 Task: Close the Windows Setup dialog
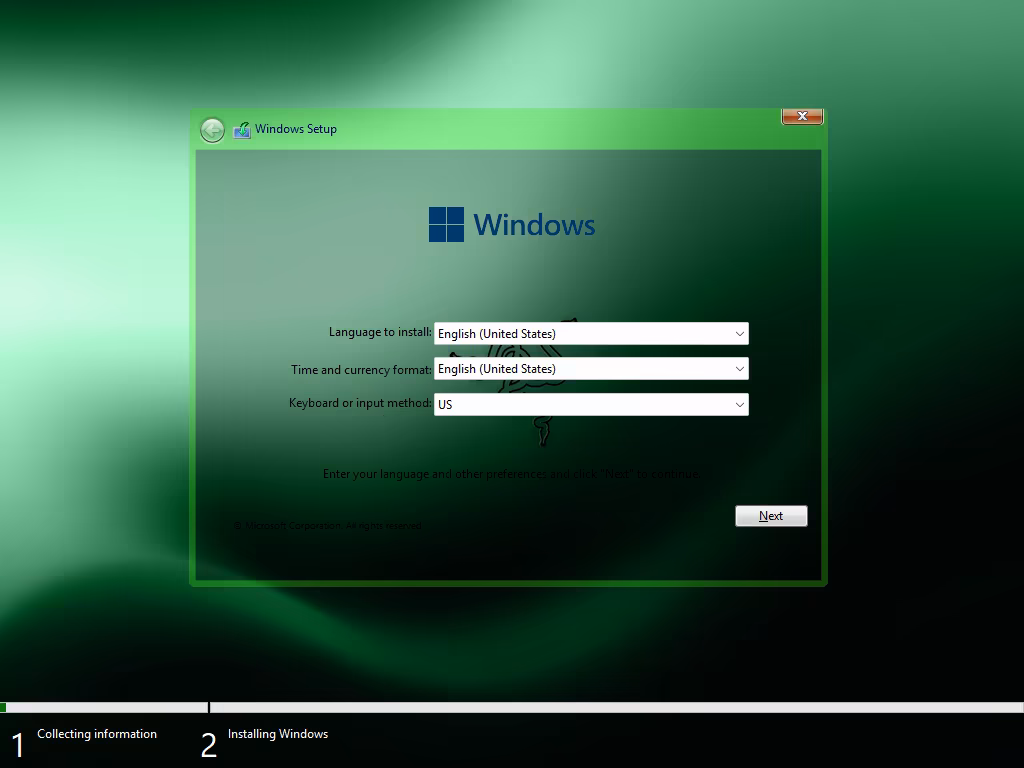[801, 117]
